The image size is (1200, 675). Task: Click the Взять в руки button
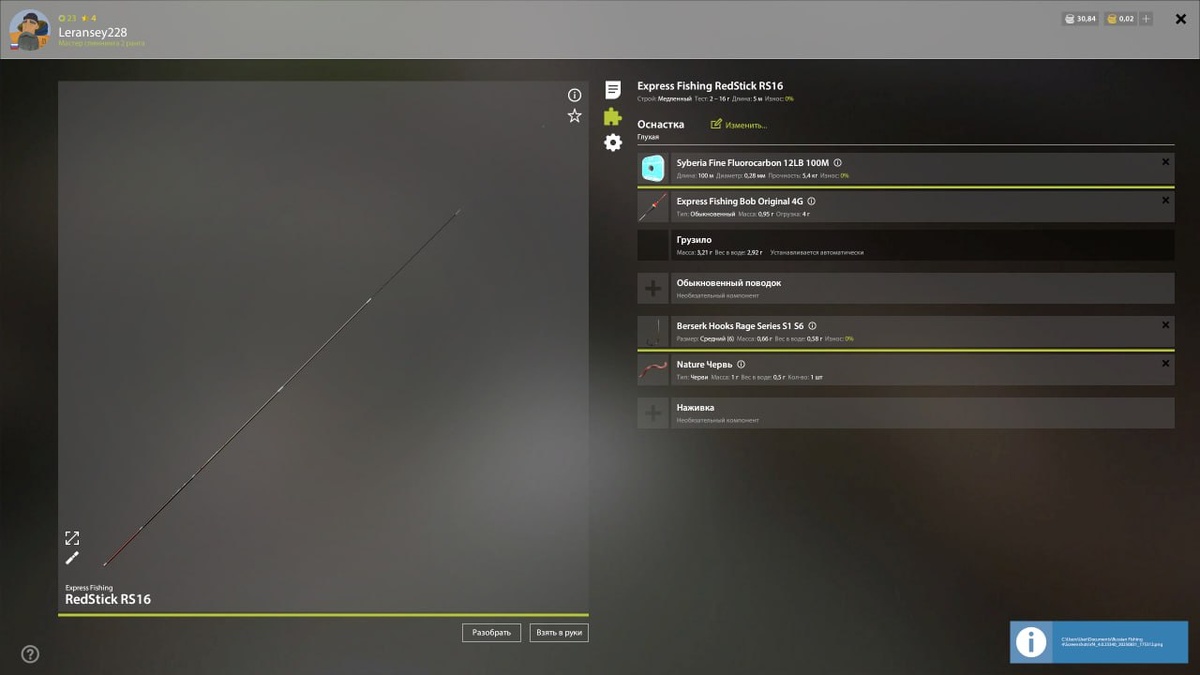[559, 632]
